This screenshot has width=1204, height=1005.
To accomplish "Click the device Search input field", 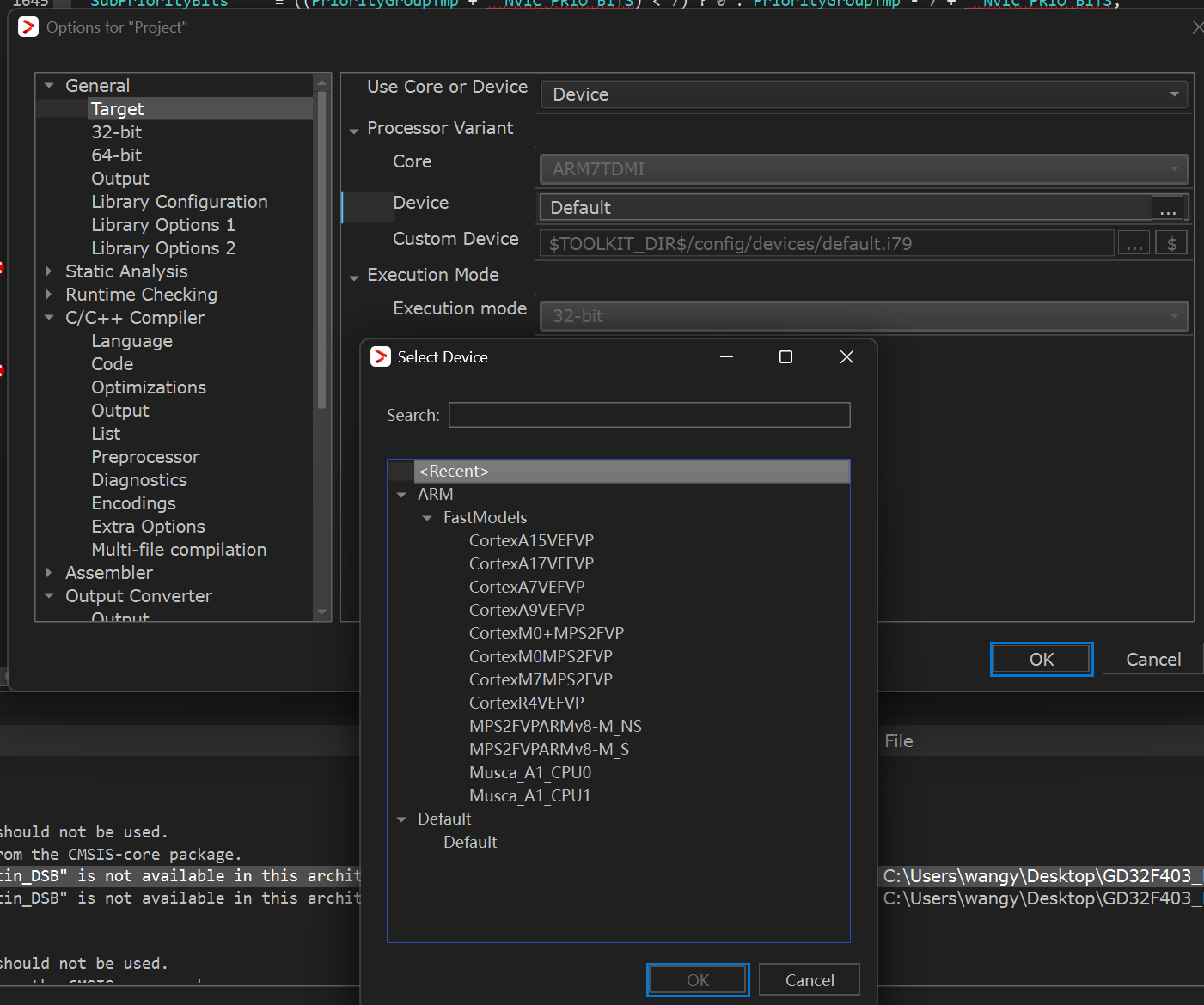I will 650,415.
